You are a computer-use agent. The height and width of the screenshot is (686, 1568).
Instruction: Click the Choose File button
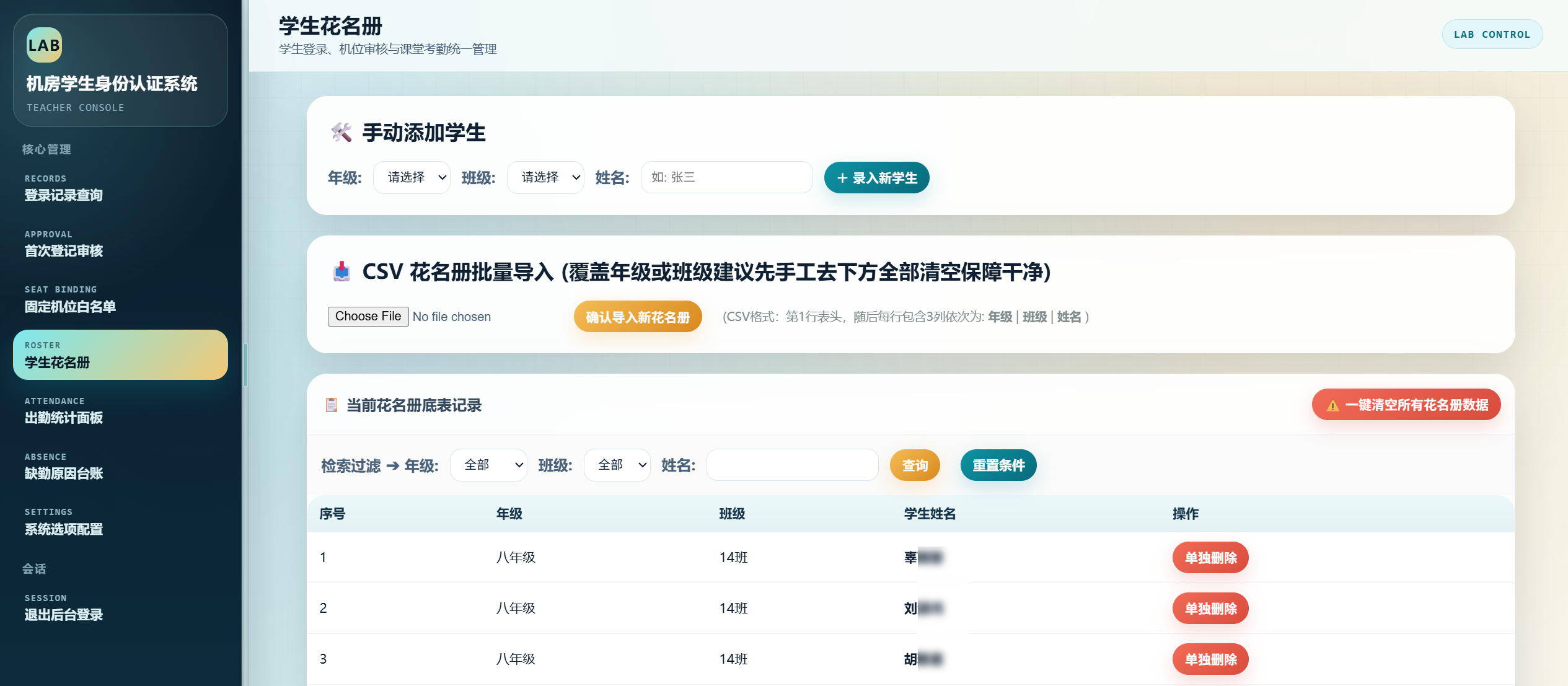point(368,316)
